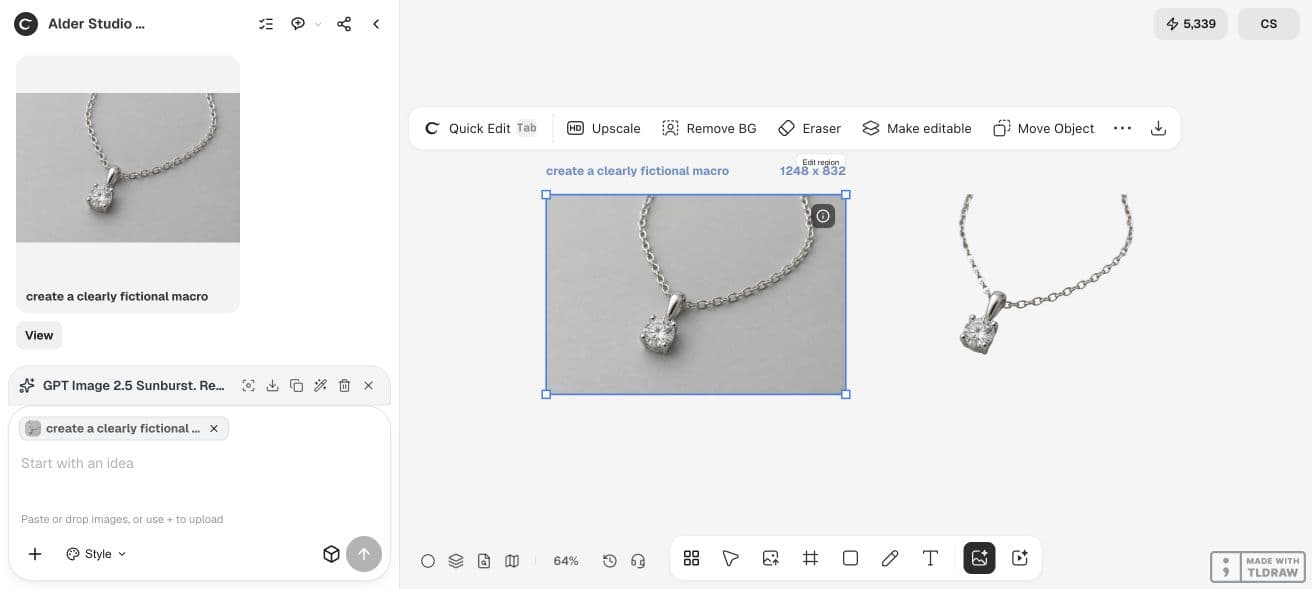Open the Style dropdown

96,554
